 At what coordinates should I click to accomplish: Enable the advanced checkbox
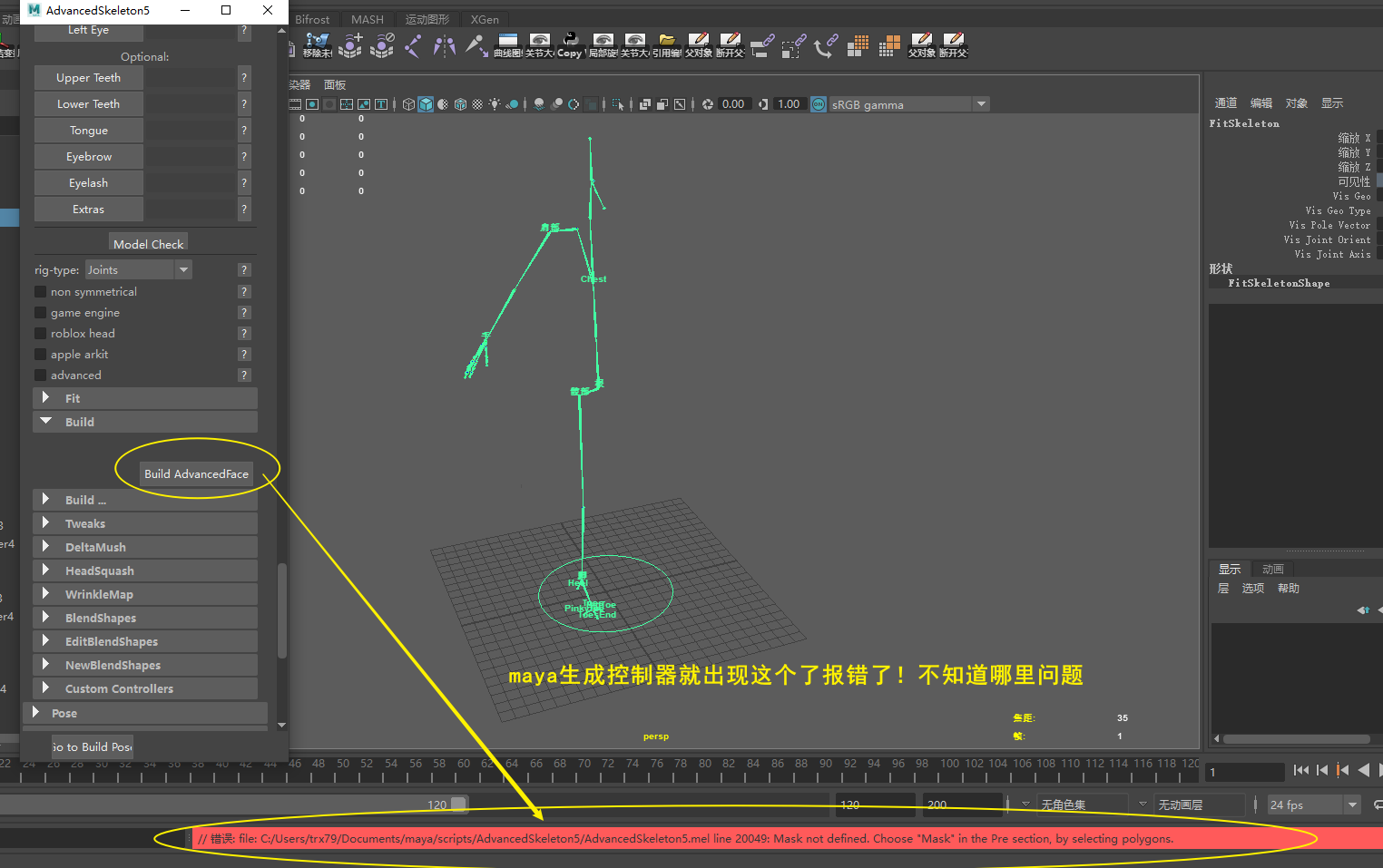click(40, 375)
